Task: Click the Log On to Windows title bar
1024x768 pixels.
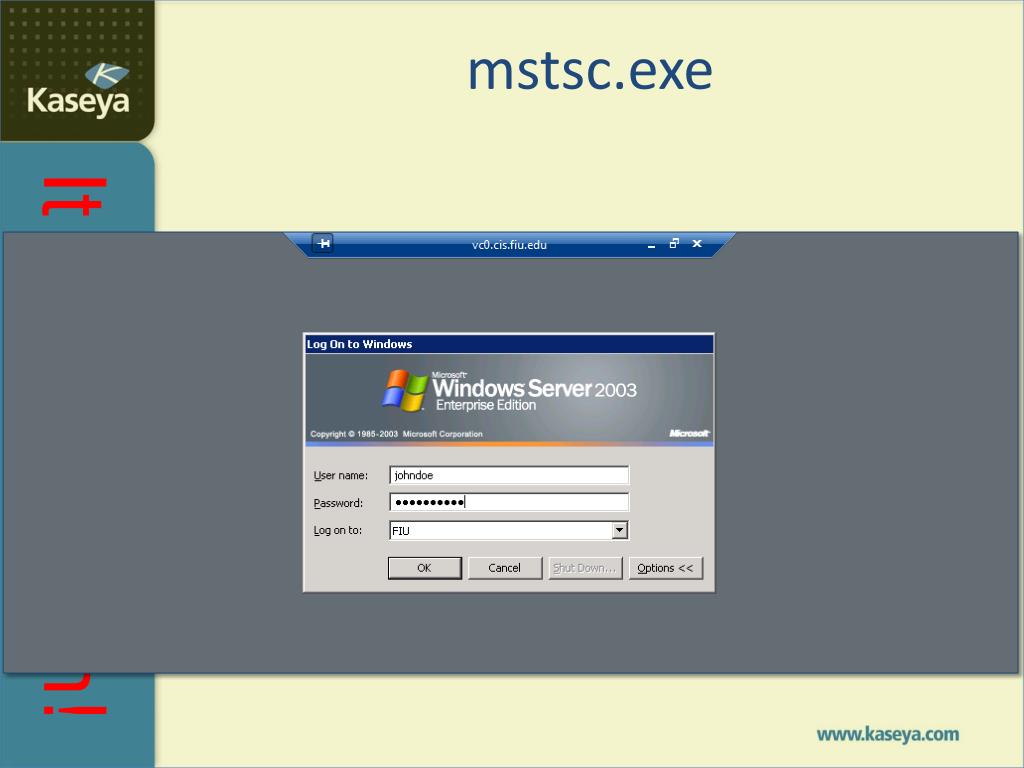Action: point(509,344)
